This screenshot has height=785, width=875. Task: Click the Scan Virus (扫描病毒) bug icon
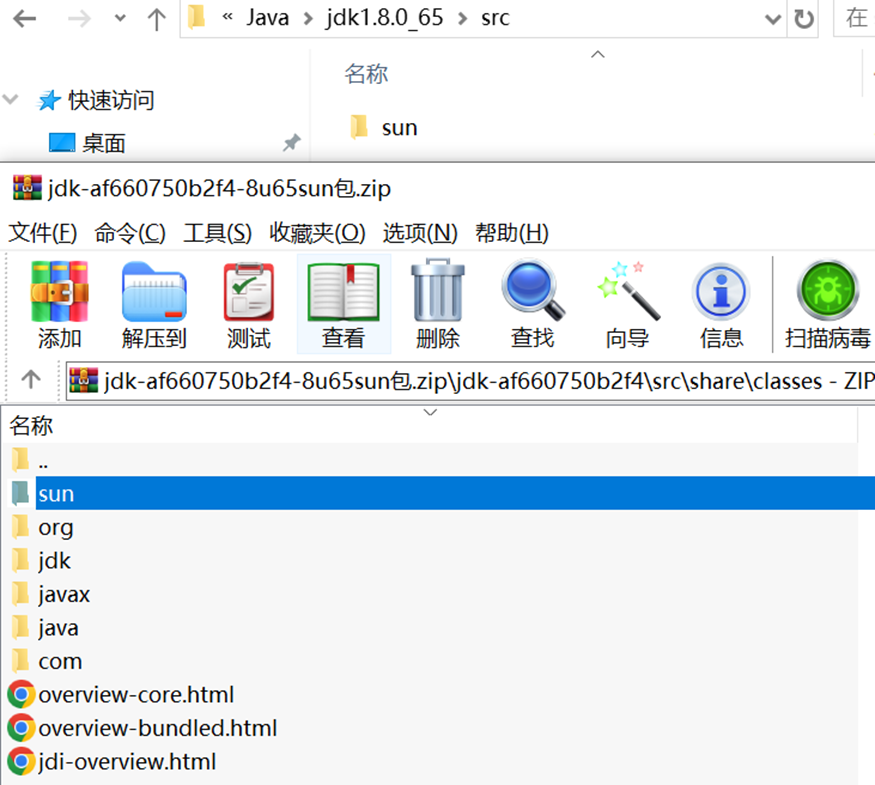[x=828, y=291]
